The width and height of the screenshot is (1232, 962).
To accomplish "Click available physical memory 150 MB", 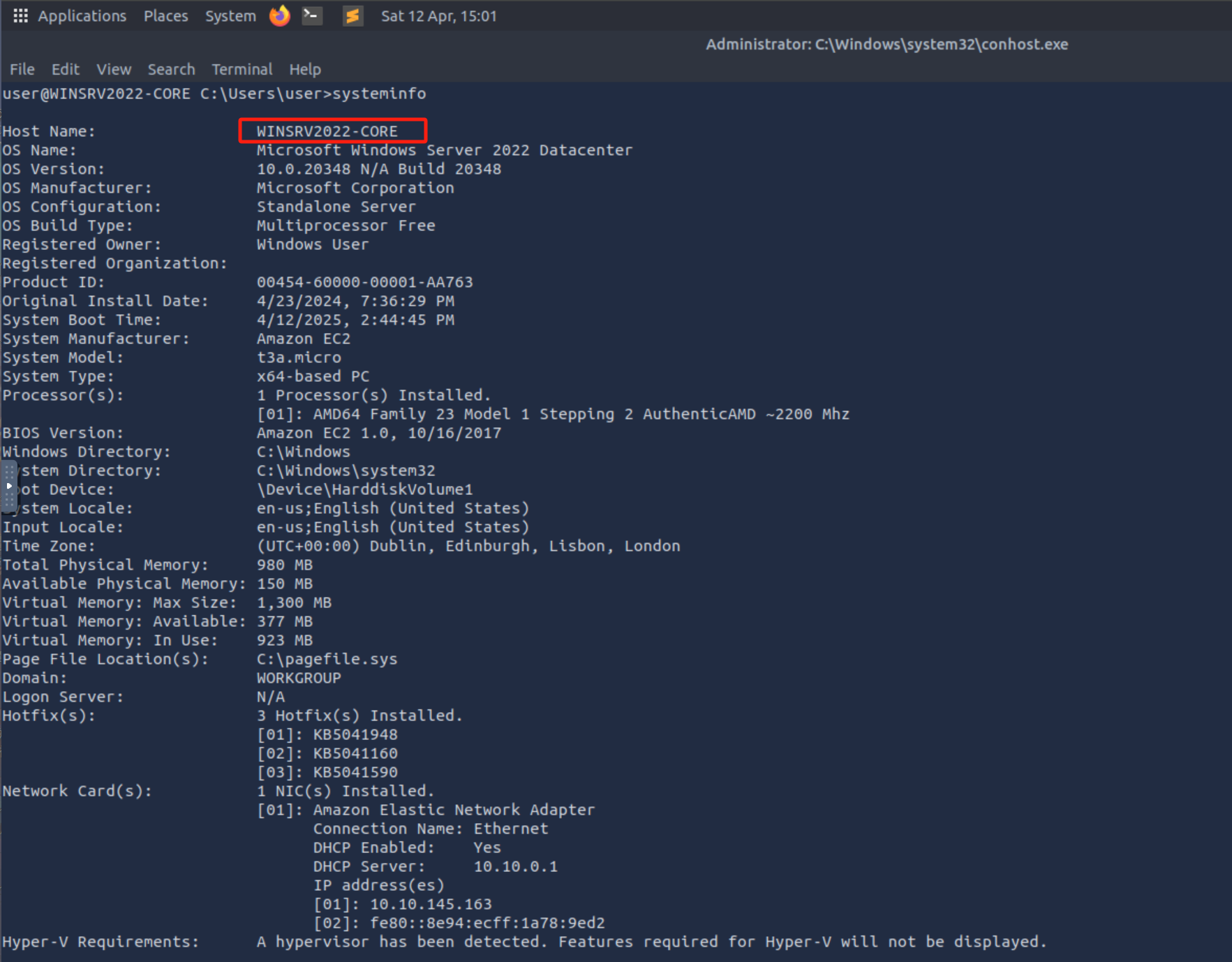I will (284, 584).
